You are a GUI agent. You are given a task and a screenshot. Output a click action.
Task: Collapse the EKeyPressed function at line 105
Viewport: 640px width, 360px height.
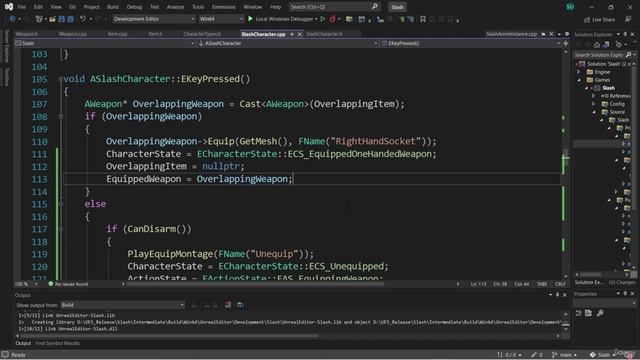pyautogui.click(x=60, y=79)
